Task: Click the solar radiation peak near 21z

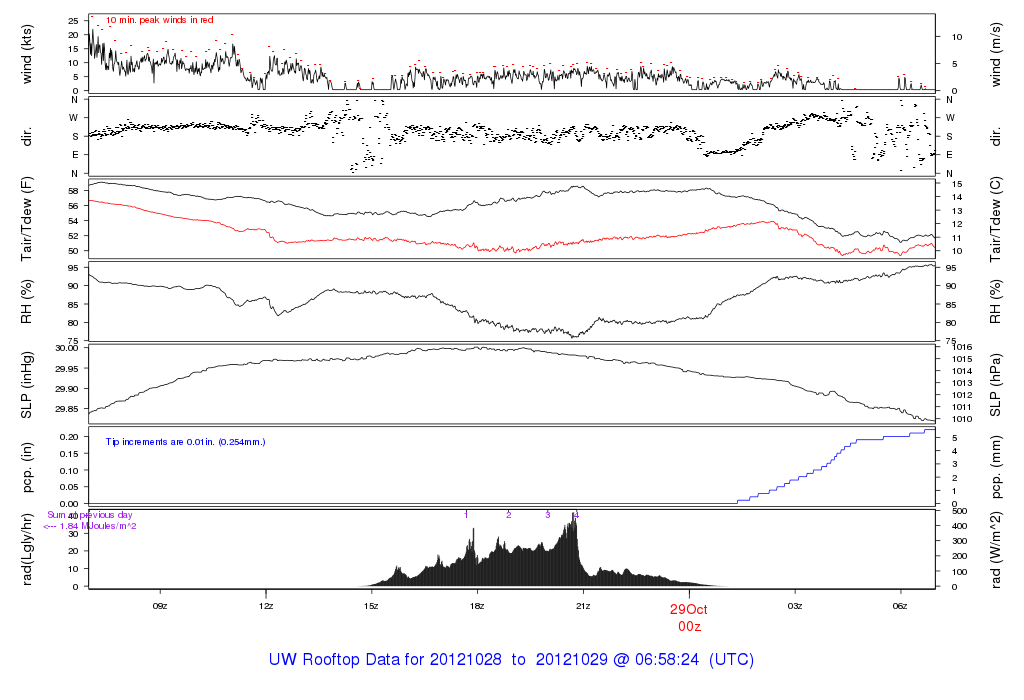Action: pyautogui.click(x=574, y=517)
